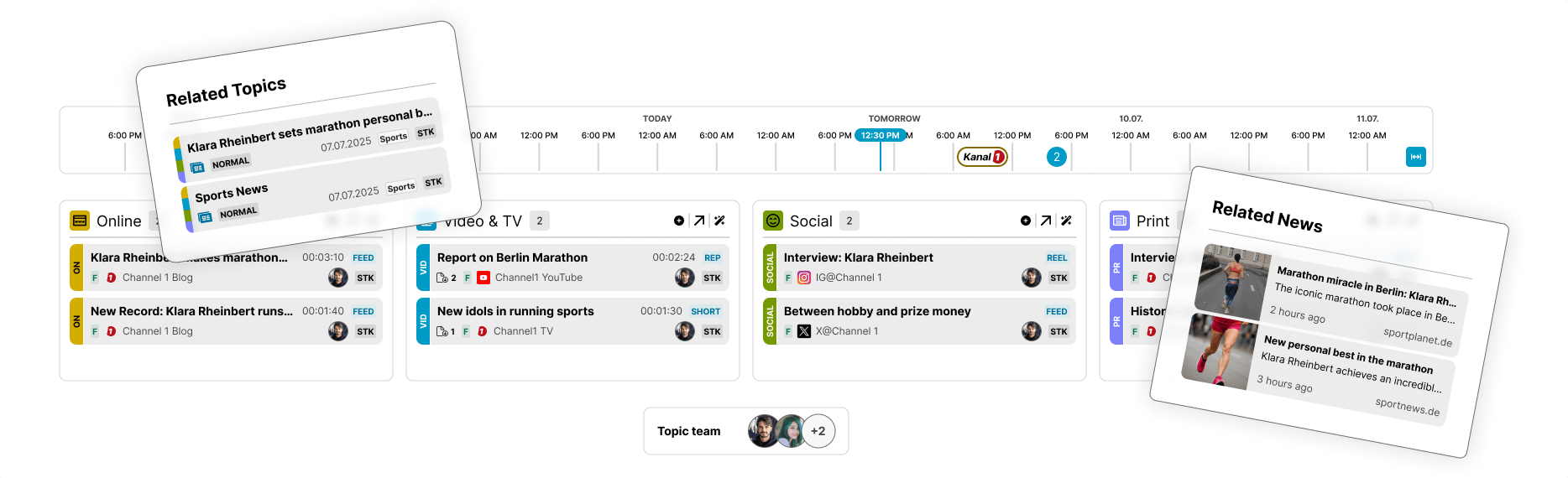Select the Online column header
Image resolution: width=1568 pixels, height=478 pixels.
(x=118, y=221)
